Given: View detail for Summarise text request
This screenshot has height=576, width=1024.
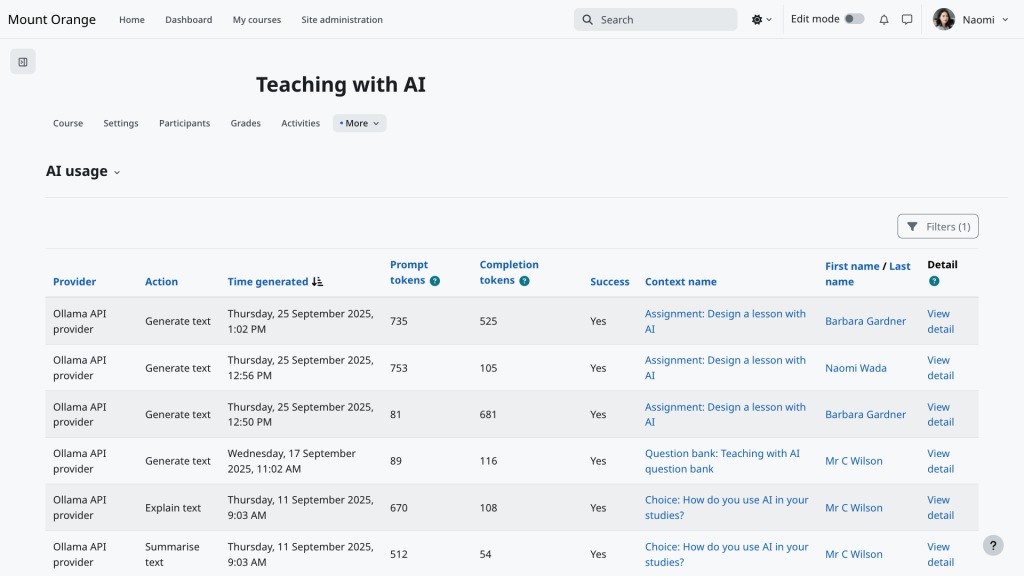Looking at the screenshot, I should click(x=940, y=554).
